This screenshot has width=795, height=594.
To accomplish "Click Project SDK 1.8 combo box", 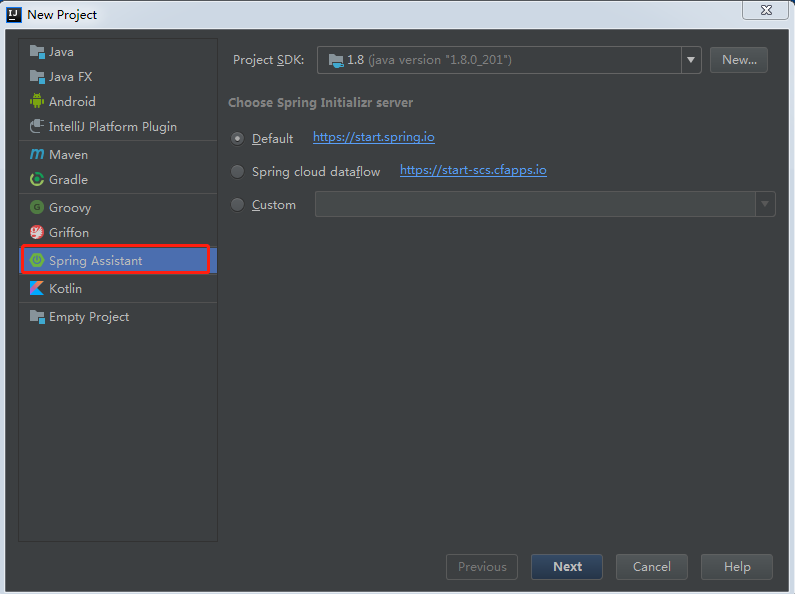I will pyautogui.click(x=509, y=60).
